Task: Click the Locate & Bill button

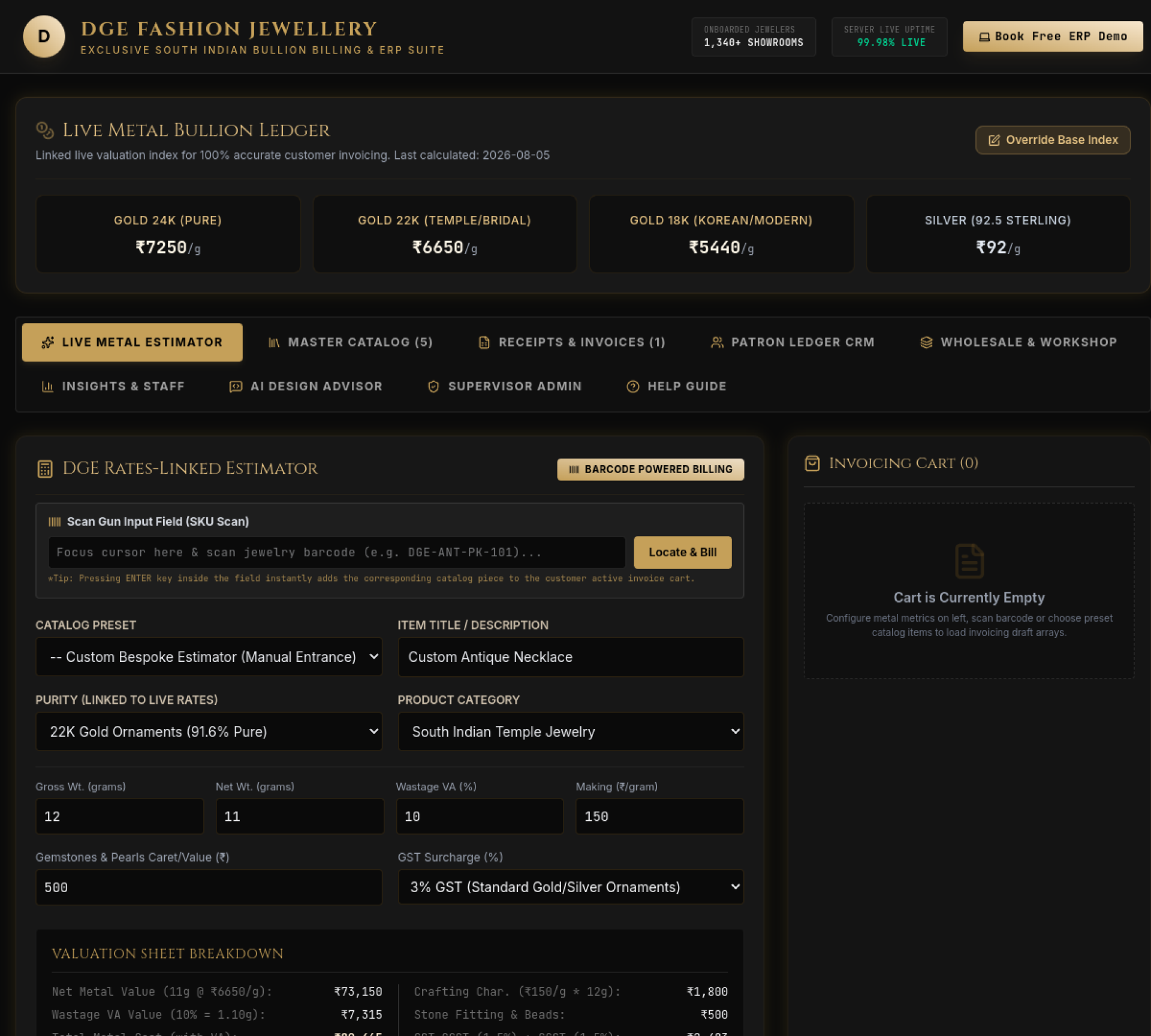Action: [x=682, y=552]
